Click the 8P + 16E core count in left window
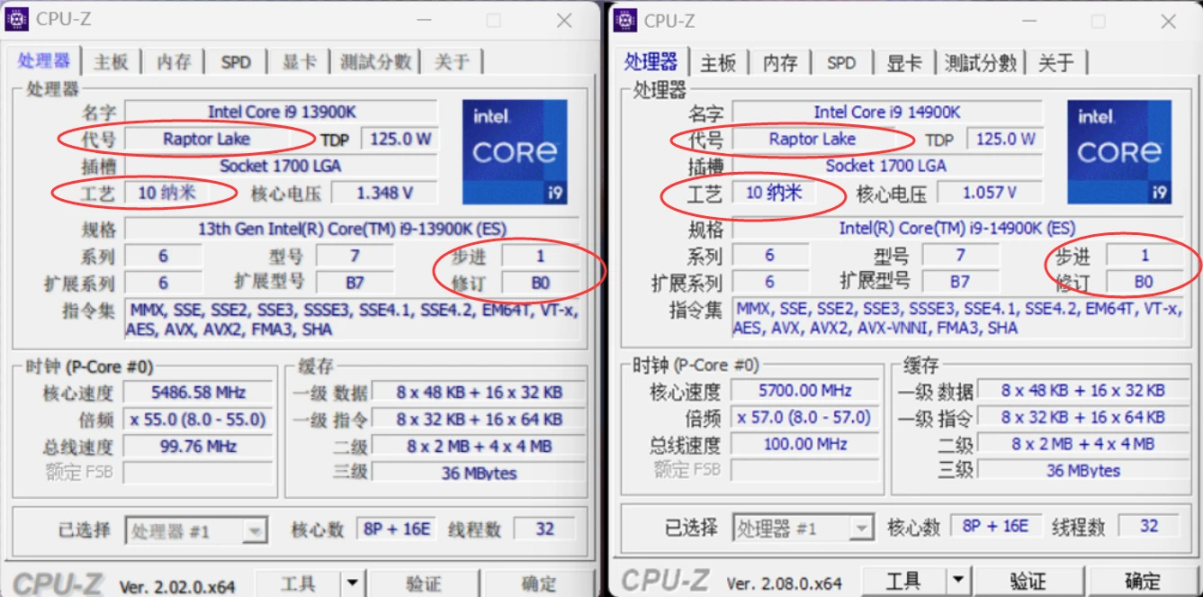1203x597 pixels. (396, 529)
